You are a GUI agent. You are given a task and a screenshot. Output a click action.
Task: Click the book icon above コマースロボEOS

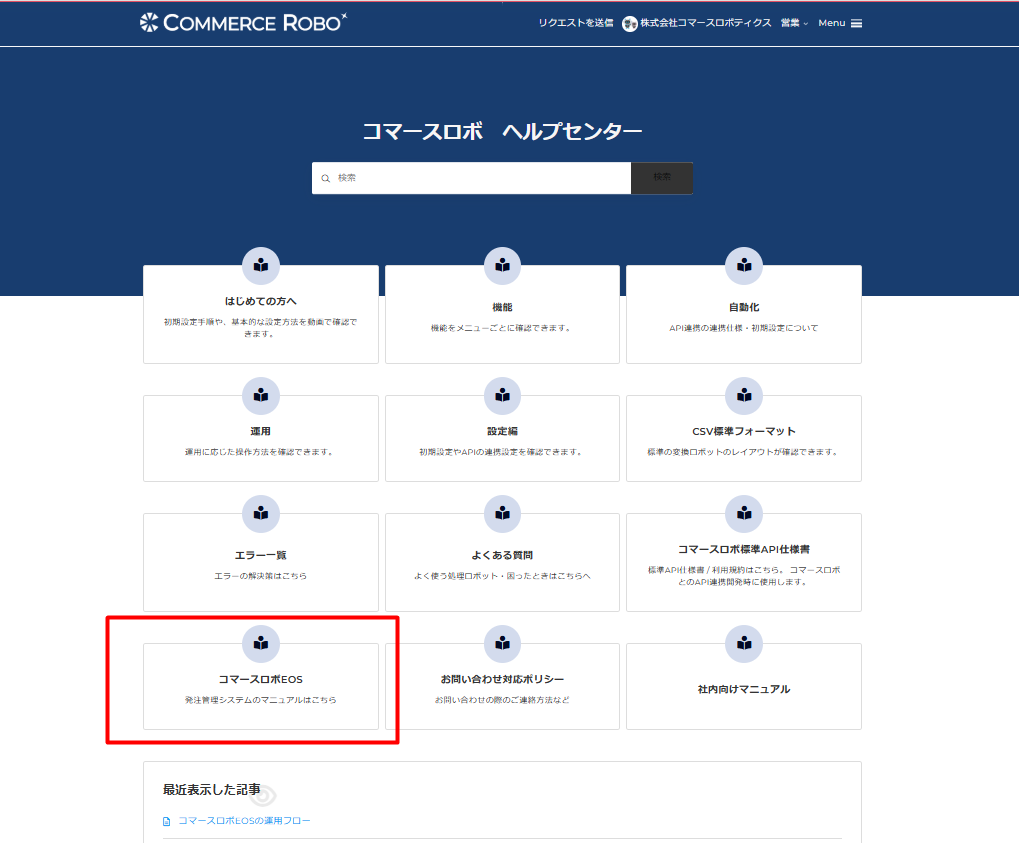[x=261, y=643]
